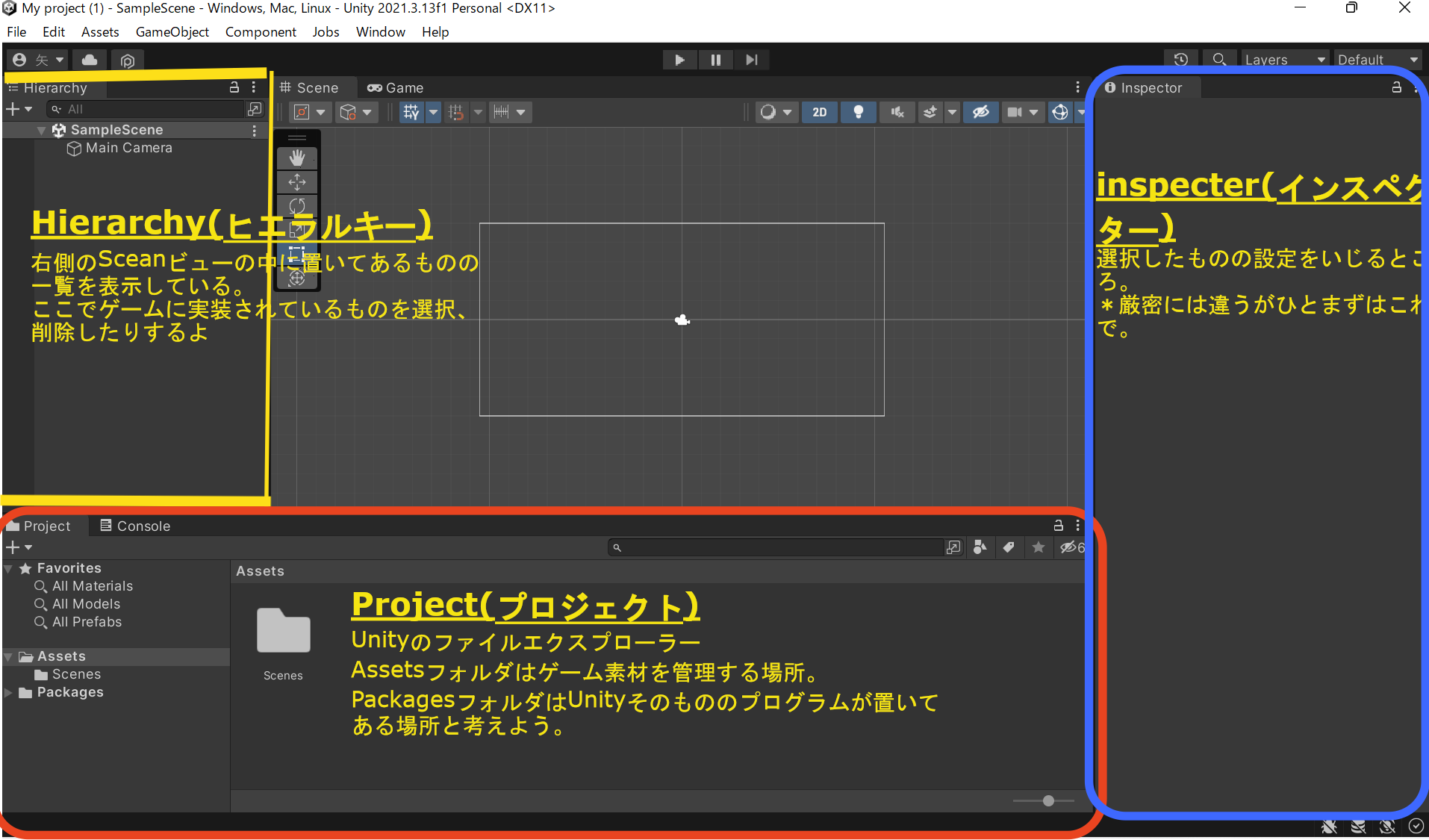Toggle scene effects (skybox, fog) button
This screenshot has height=840, width=1429.
[x=930, y=112]
